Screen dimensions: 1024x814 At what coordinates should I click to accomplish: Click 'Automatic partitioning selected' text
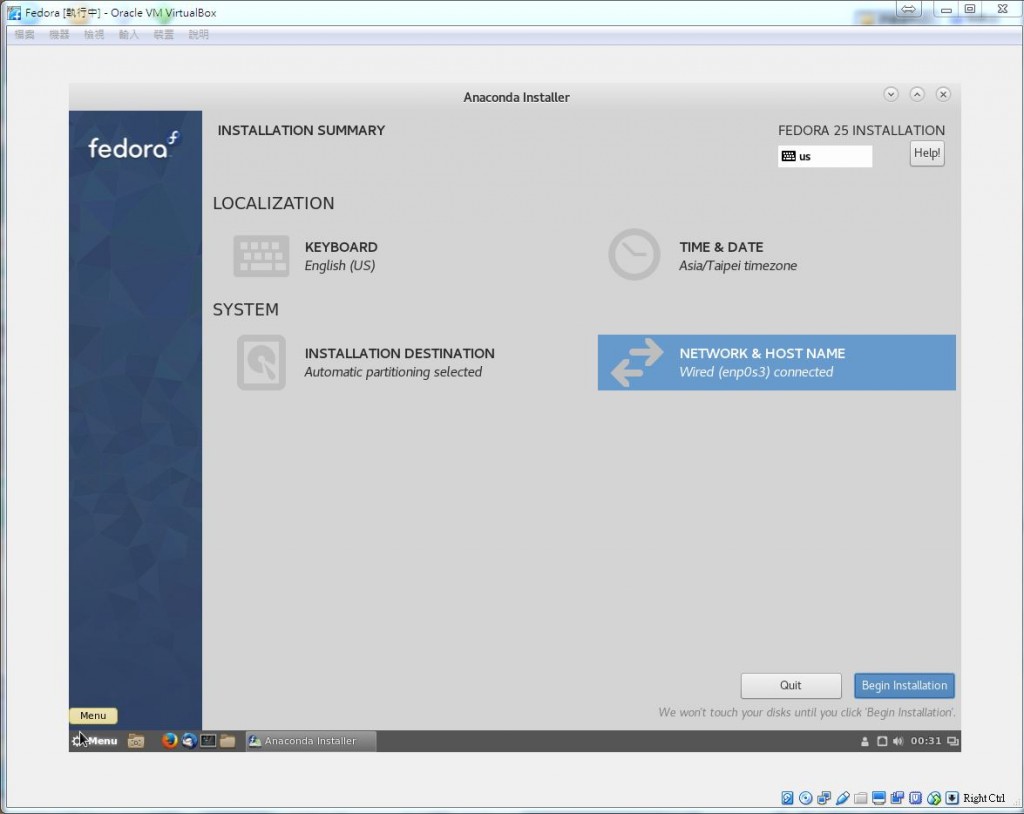coord(393,372)
